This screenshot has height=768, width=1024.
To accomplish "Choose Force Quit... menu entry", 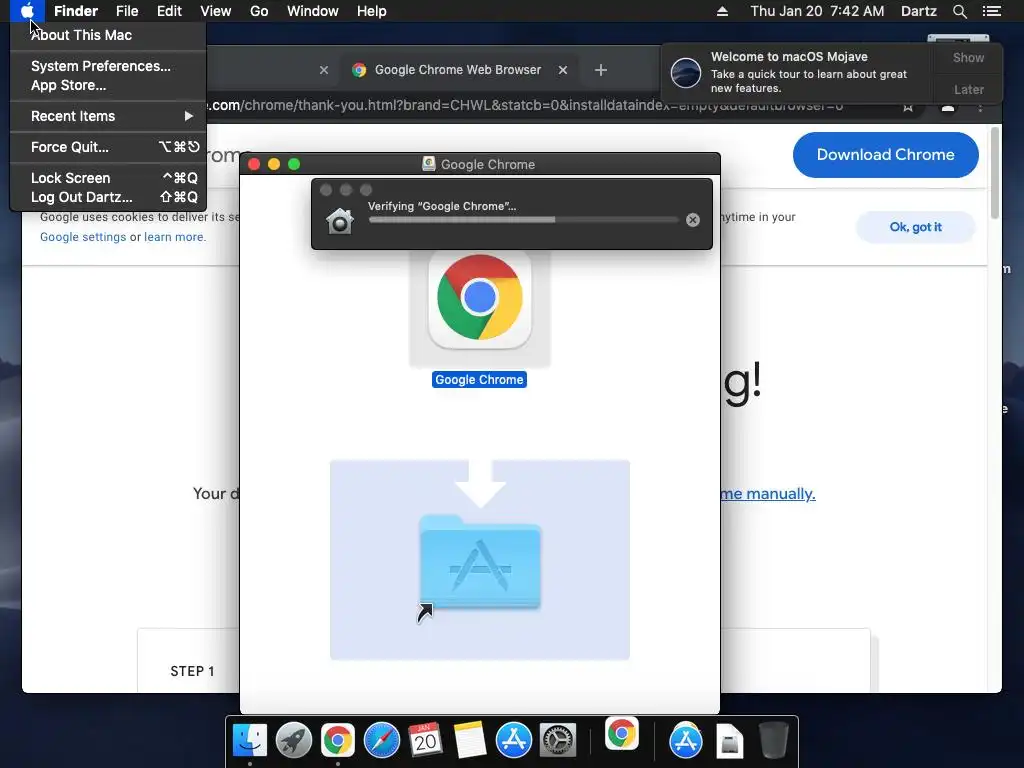I will (108, 147).
